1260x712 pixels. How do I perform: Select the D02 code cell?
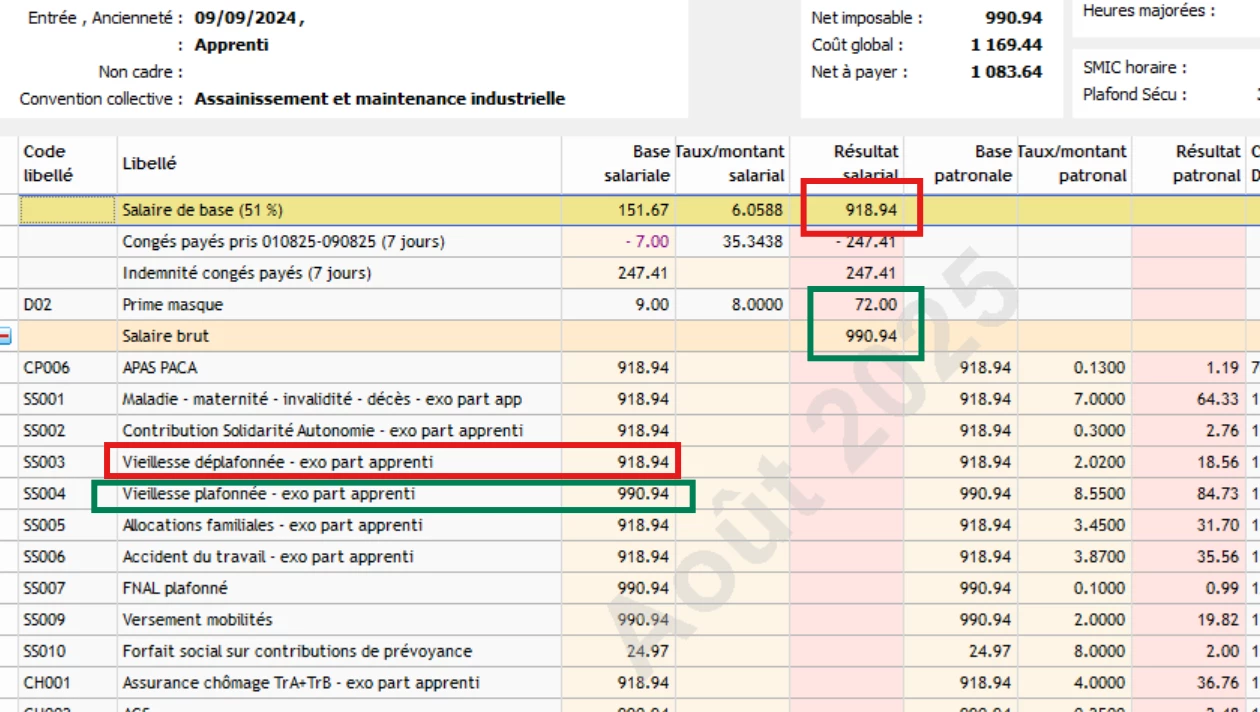[37, 304]
